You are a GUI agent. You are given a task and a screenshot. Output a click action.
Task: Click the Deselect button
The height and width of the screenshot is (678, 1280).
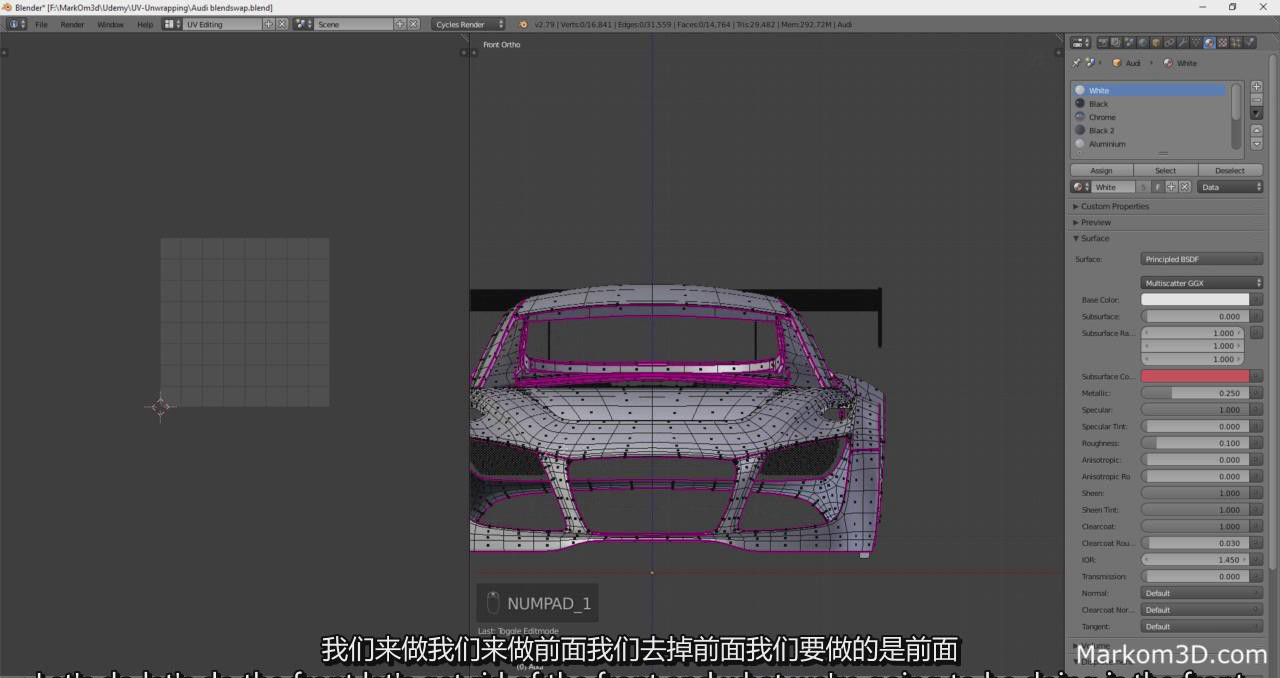[x=1229, y=171]
